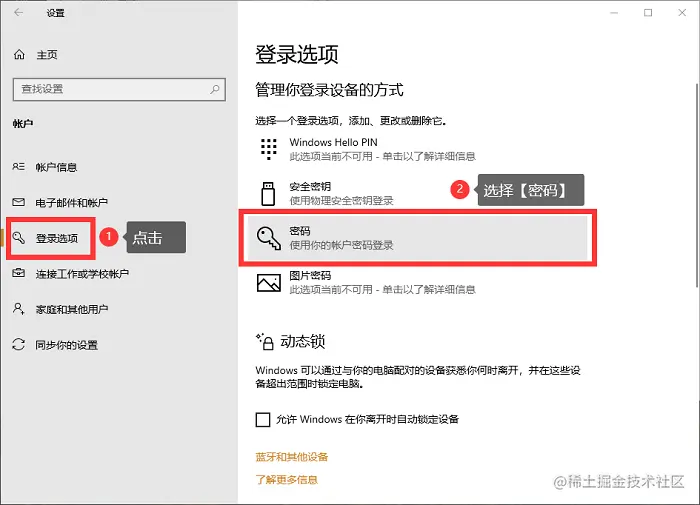The height and width of the screenshot is (505, 700).
Task: Click the 使用物理安全密钥登录 description
Action: pyautogui.click(x=342, y=201)
